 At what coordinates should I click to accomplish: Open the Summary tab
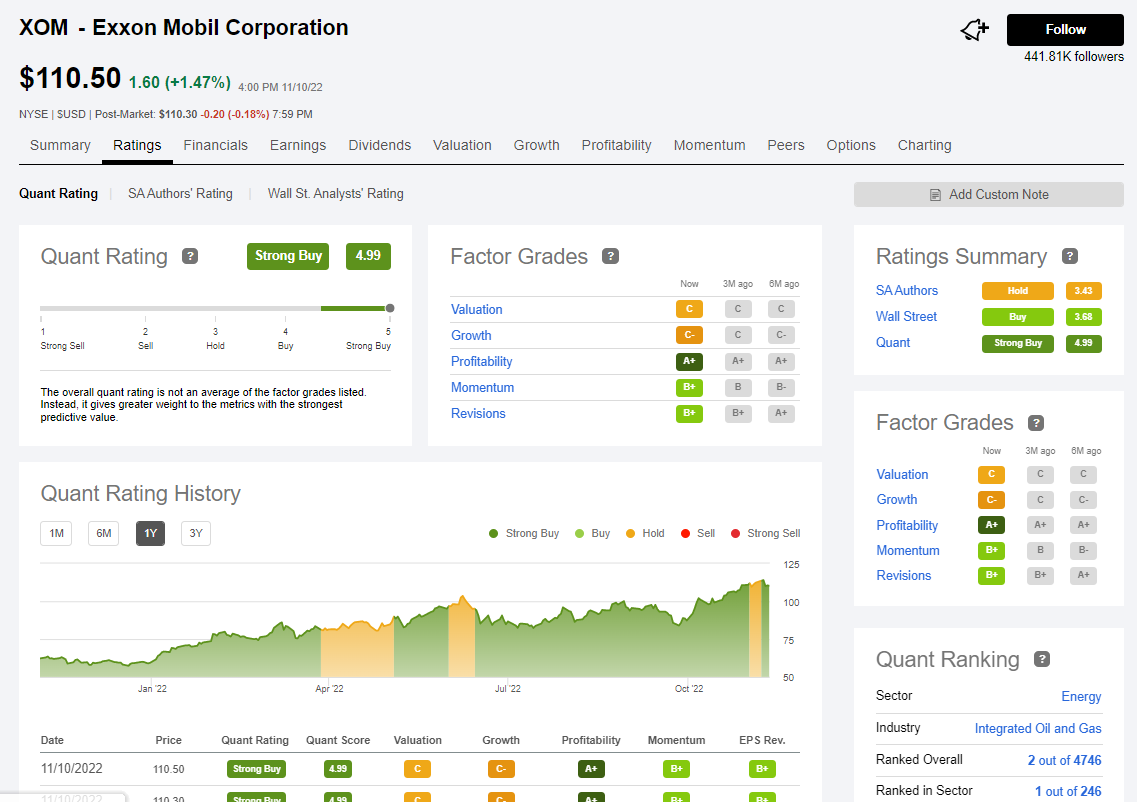pyautogui.click(x=60, y=145)
